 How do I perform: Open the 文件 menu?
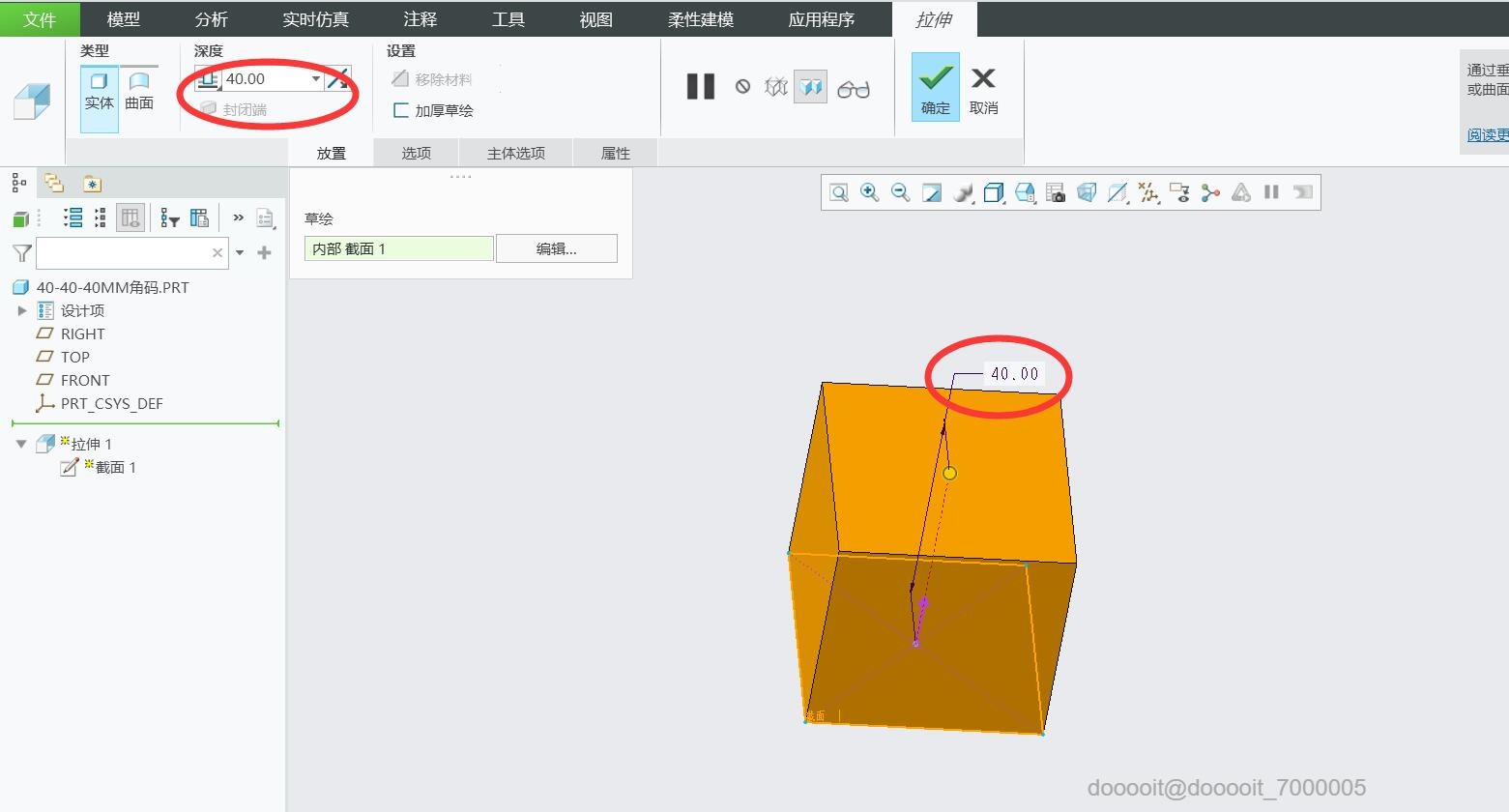40,18
